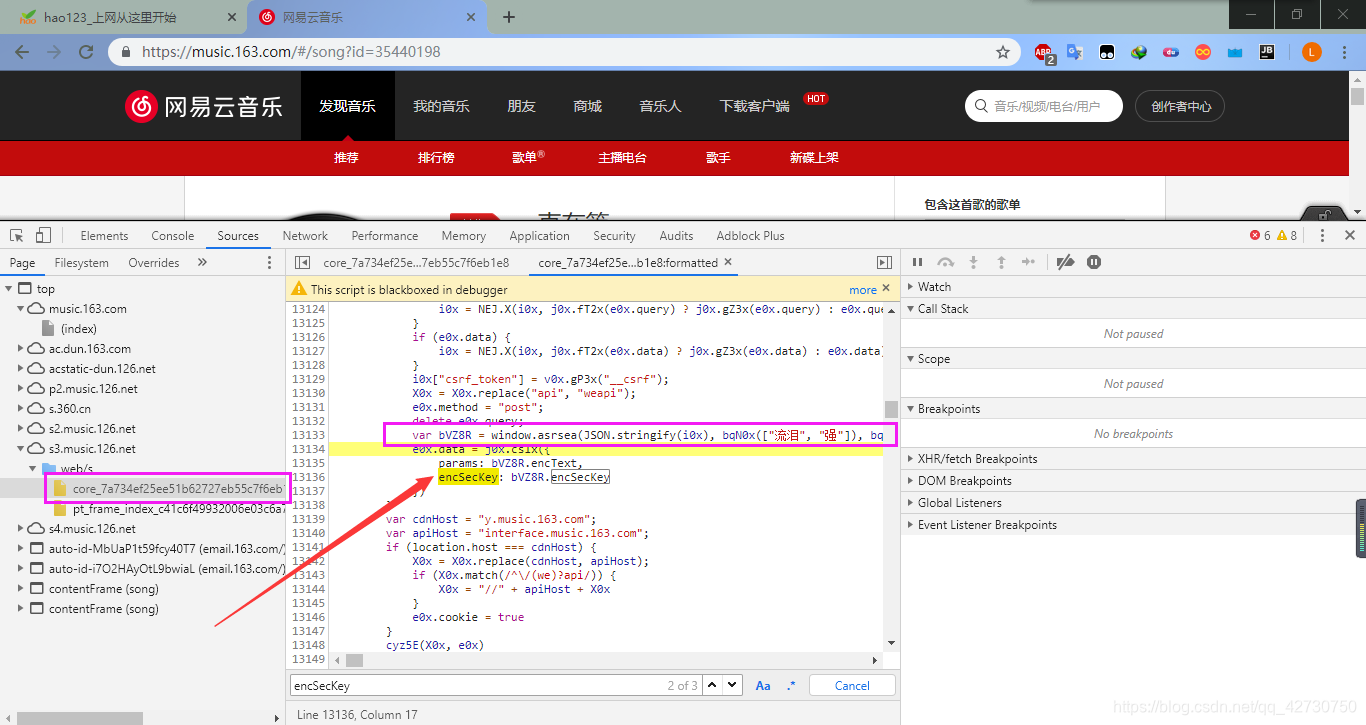The image size is (1366, 725).
Task: Click the music search input field
Action: point(1044,106)
